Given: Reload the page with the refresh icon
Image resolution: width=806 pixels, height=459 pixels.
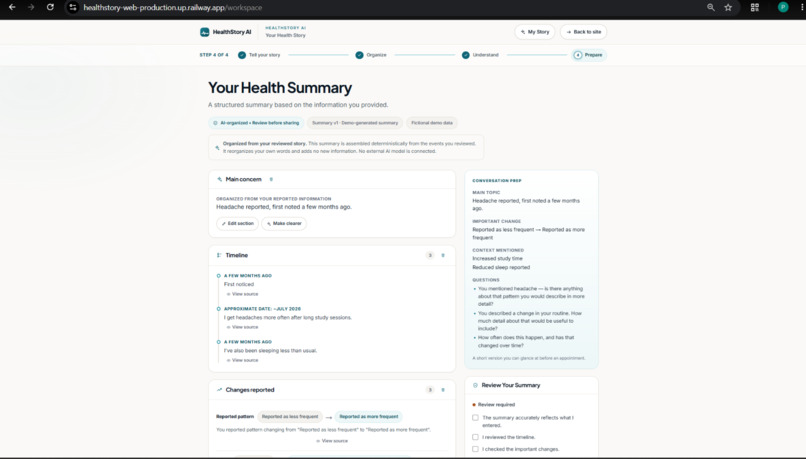Looking at the screenshot, I should (50, 7).
